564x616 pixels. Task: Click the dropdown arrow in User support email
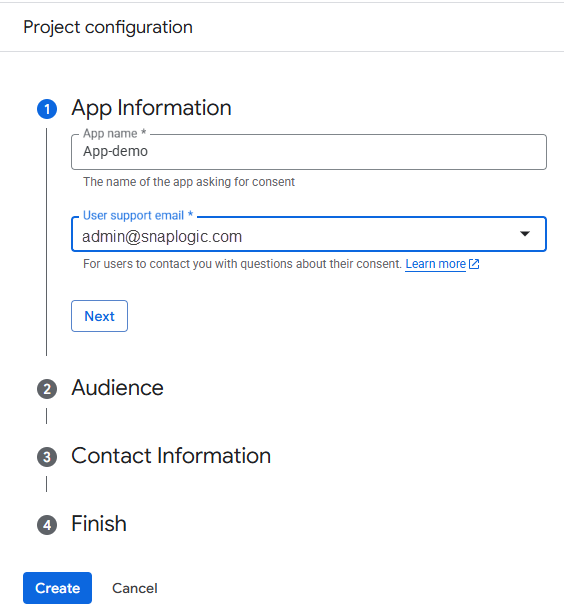coord(525,234)
